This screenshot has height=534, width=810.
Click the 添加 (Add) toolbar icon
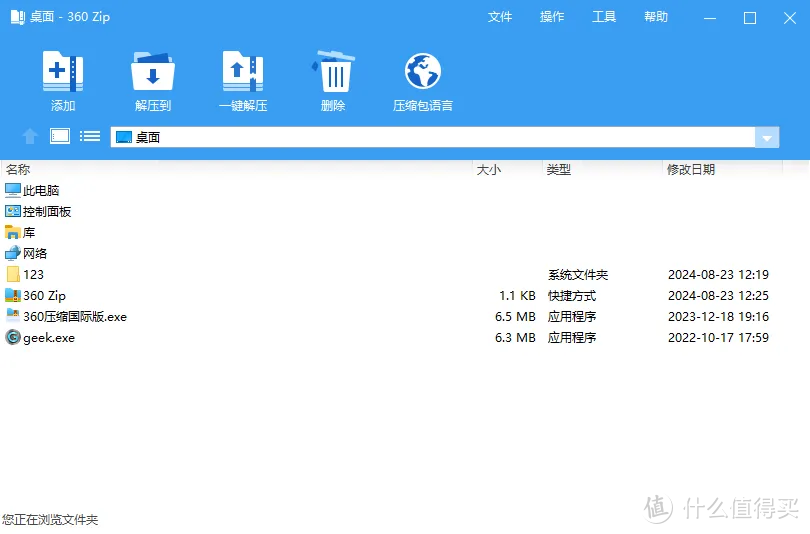(x=63, y=72)
